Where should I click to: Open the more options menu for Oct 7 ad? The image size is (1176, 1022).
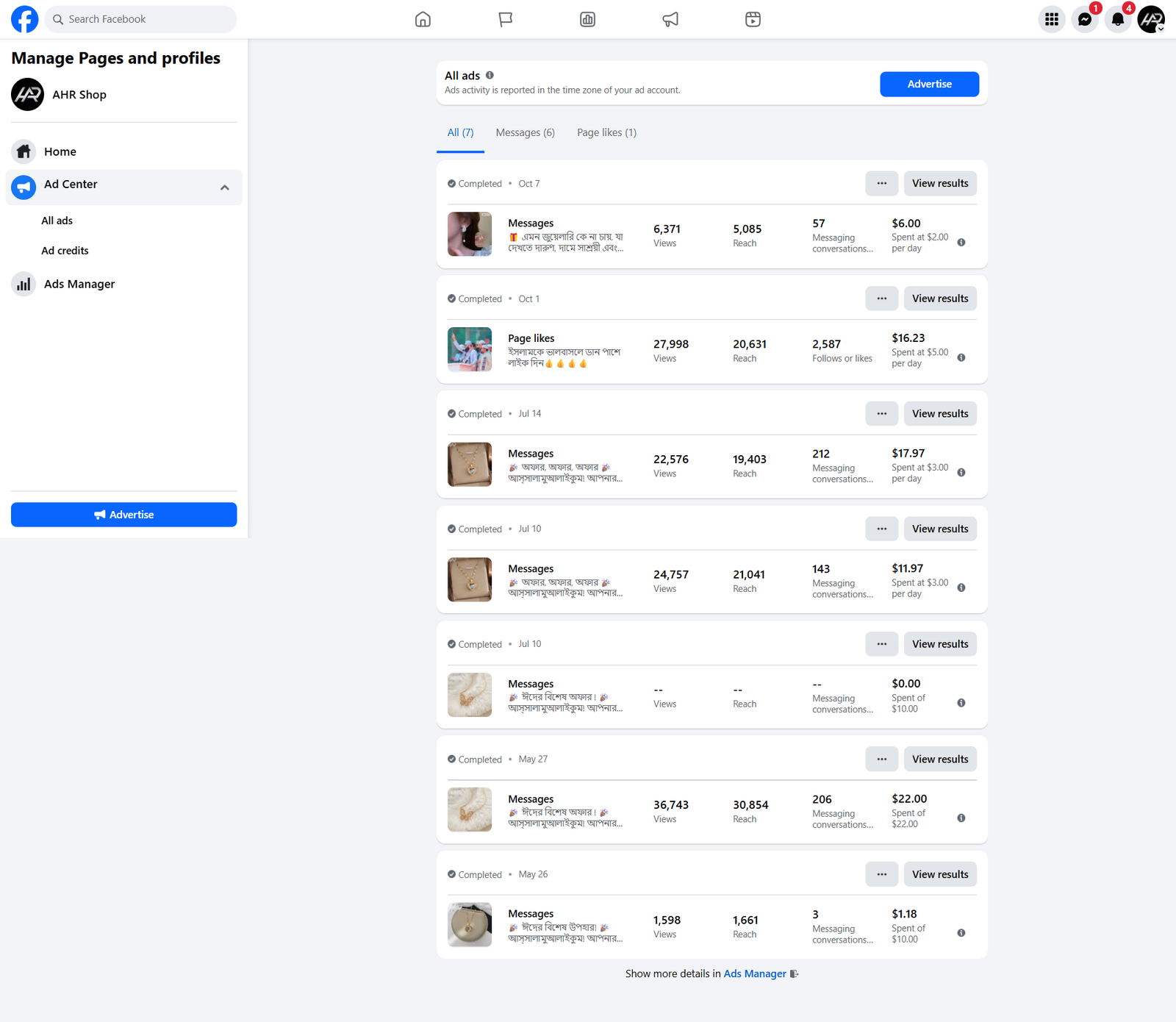(881, 184)
